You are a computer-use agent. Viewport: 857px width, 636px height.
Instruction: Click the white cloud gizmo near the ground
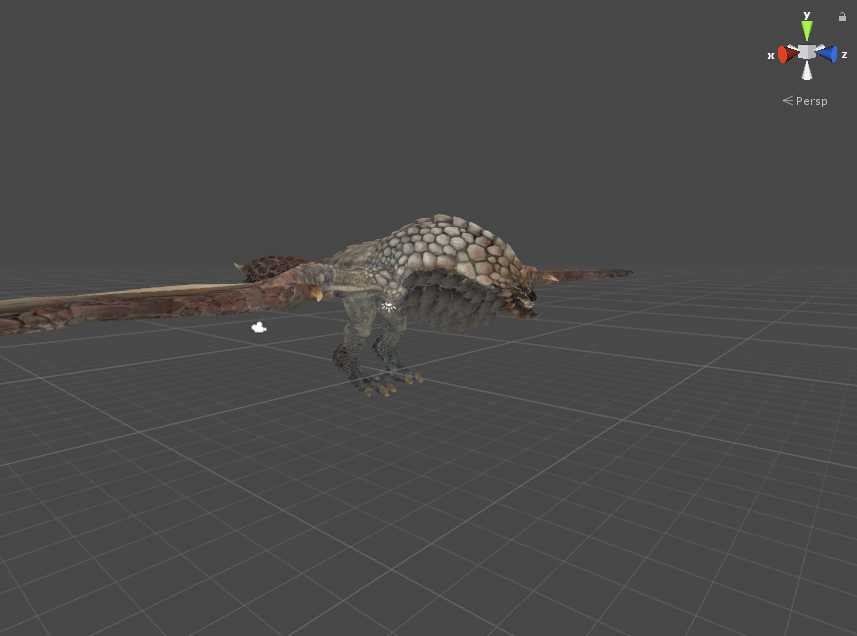click(259, 326)
